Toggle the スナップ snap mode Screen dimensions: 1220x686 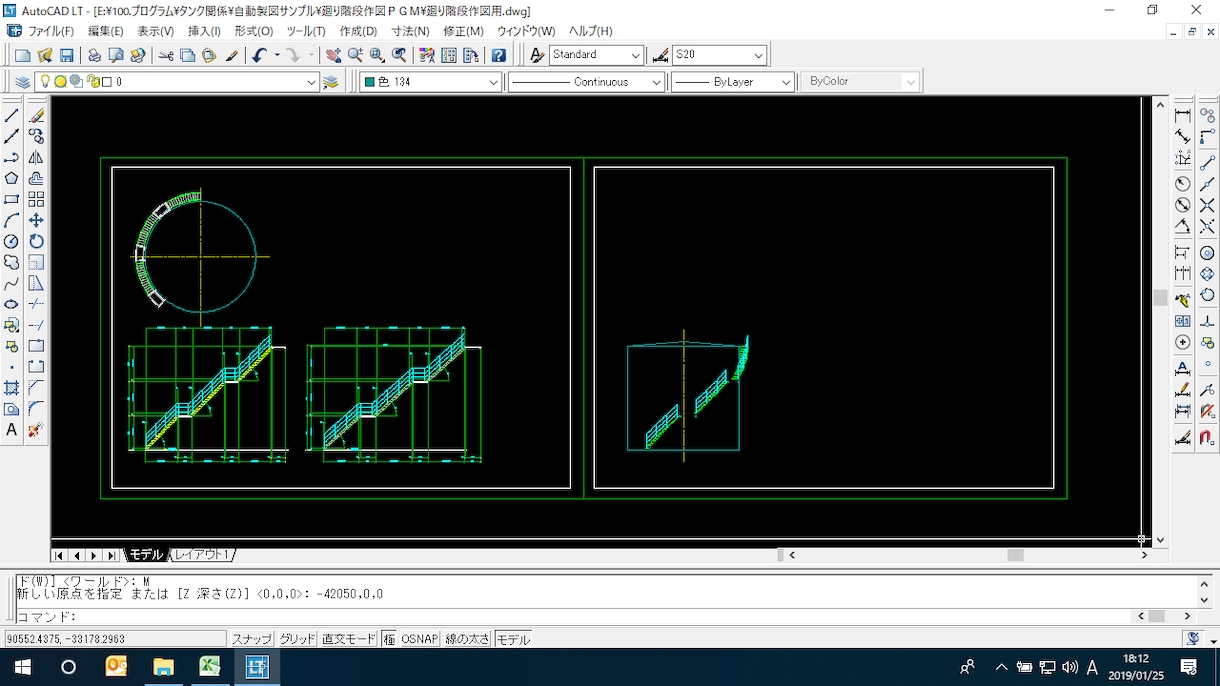[252, 639]
